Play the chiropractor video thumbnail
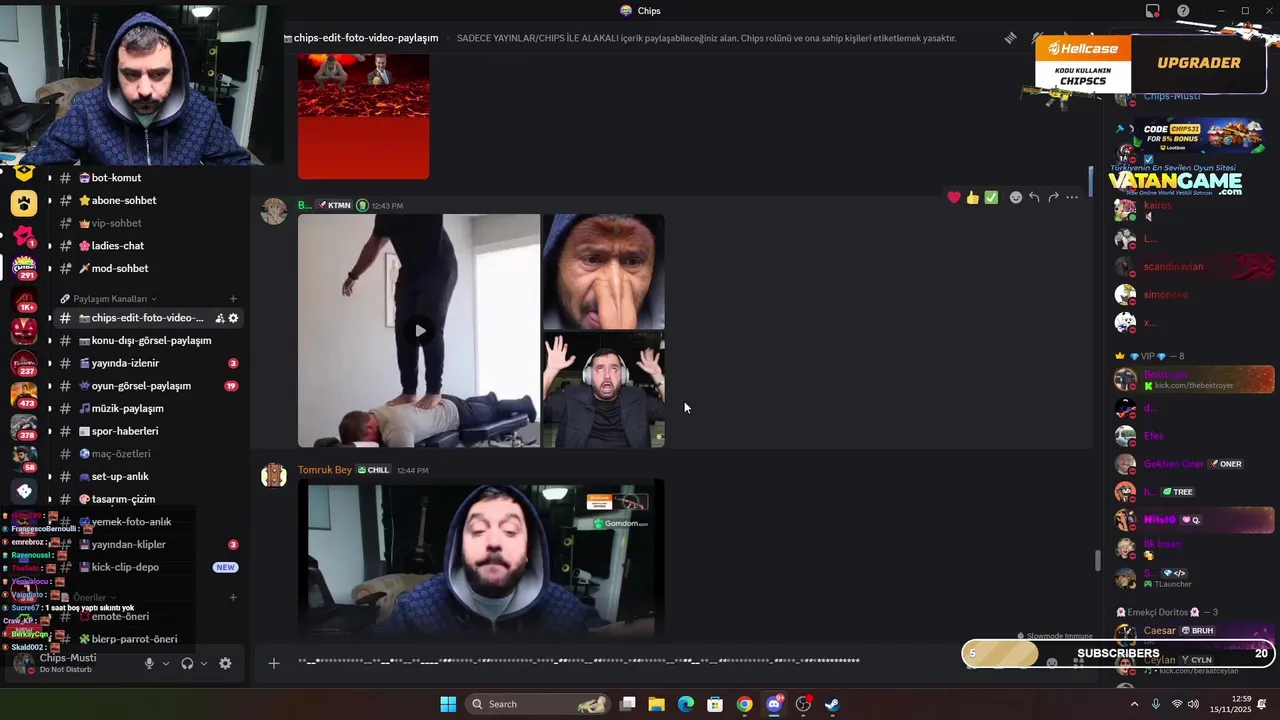This screenshot has width=1280, height=720. click(x=419, y=331)
